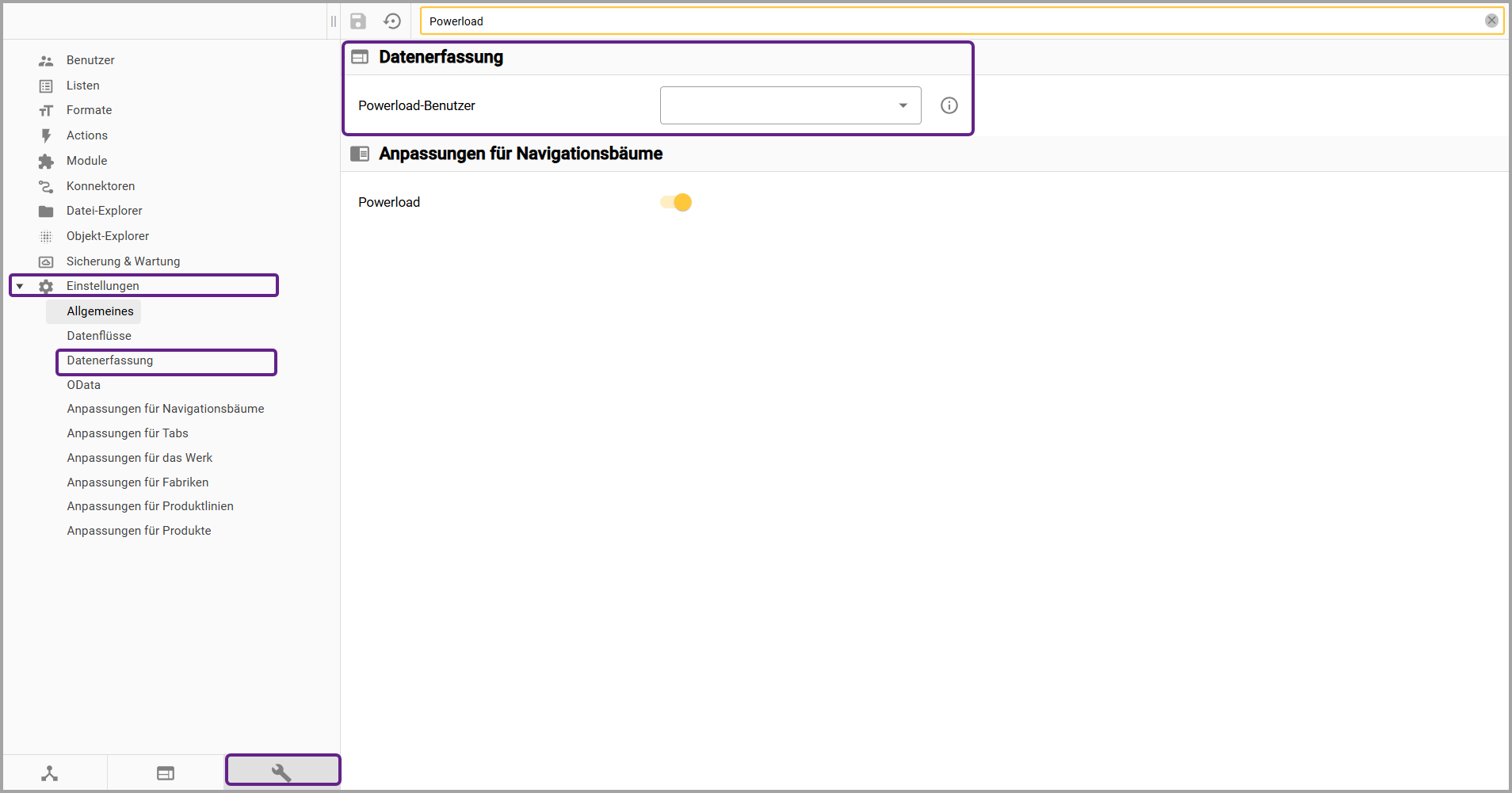Screen dimensions: 1512x793
Task: Collapse the Einstellungen tree node
Action: click(20, 286)
